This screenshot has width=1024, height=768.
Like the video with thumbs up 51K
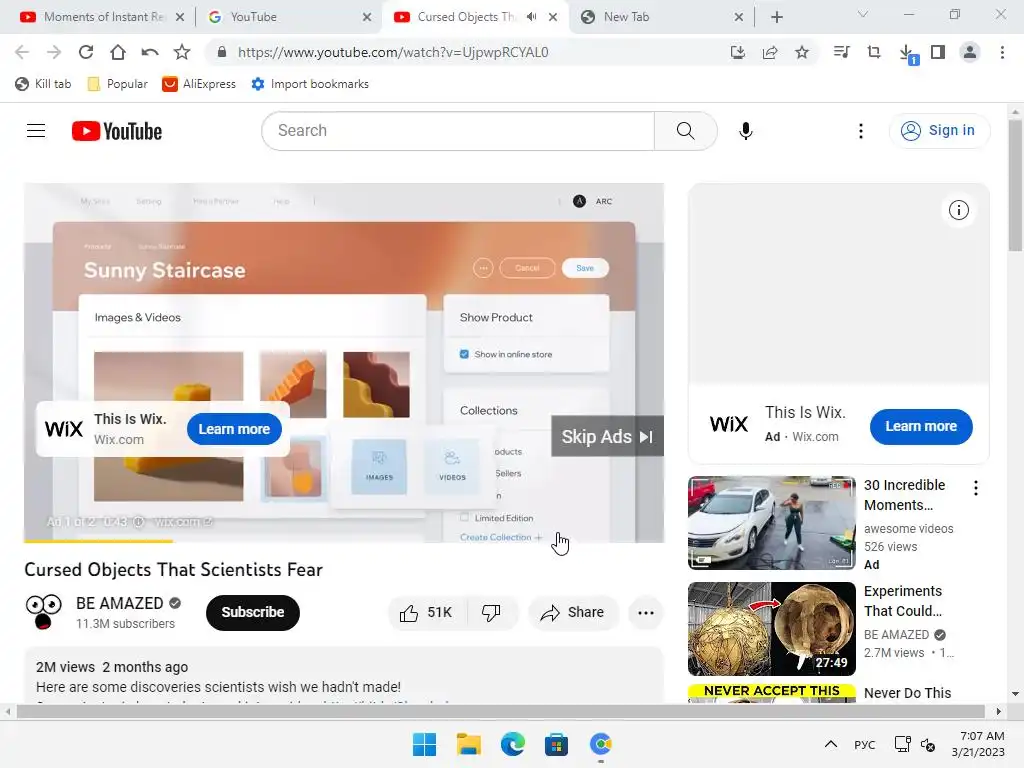(x=427, y=613)
